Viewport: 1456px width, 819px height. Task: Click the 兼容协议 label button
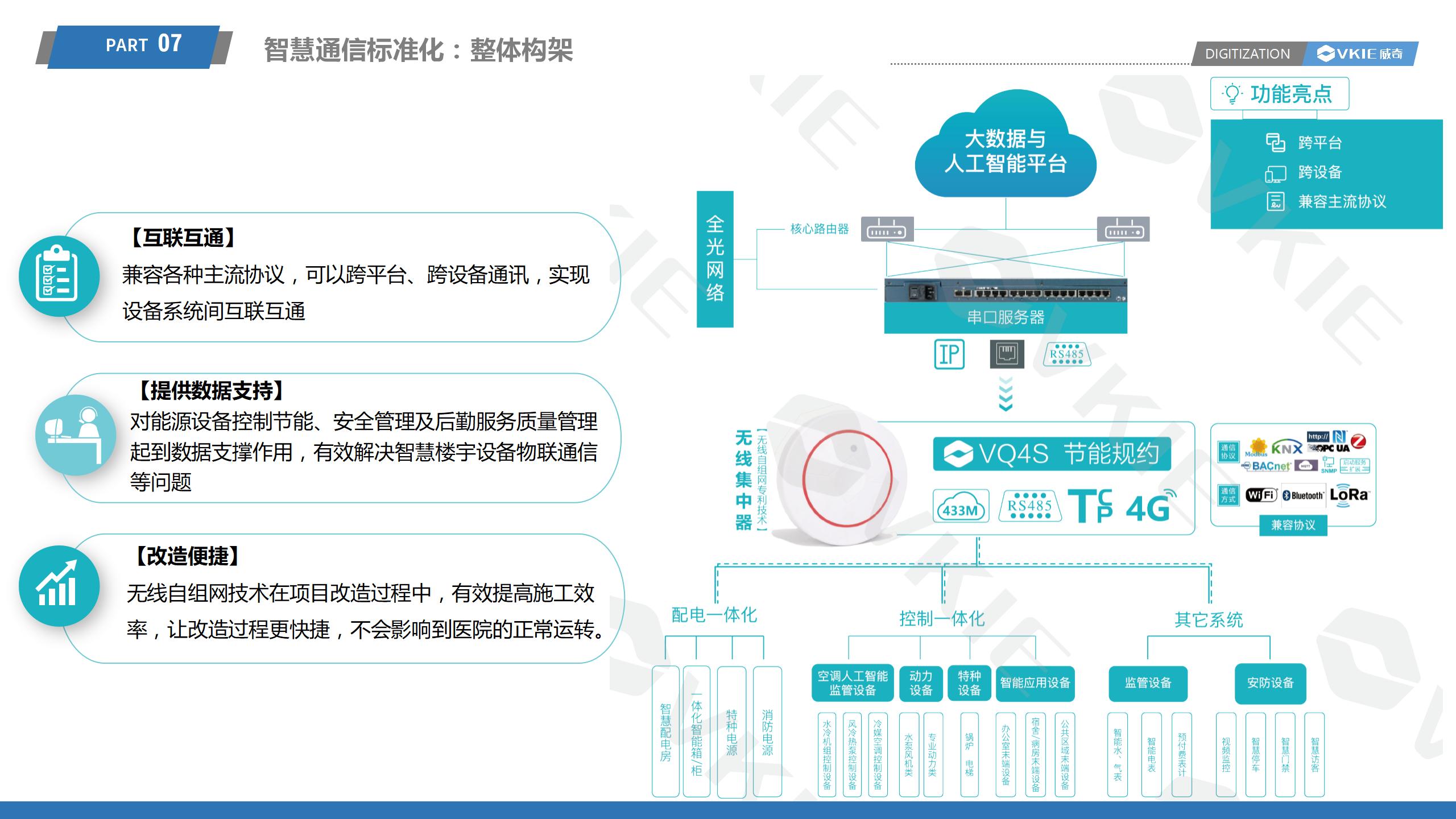tap(1293, 525)
